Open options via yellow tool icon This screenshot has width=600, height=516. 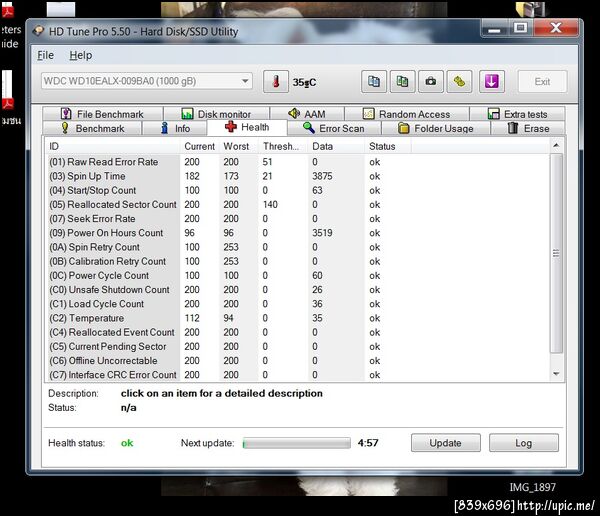460,82
